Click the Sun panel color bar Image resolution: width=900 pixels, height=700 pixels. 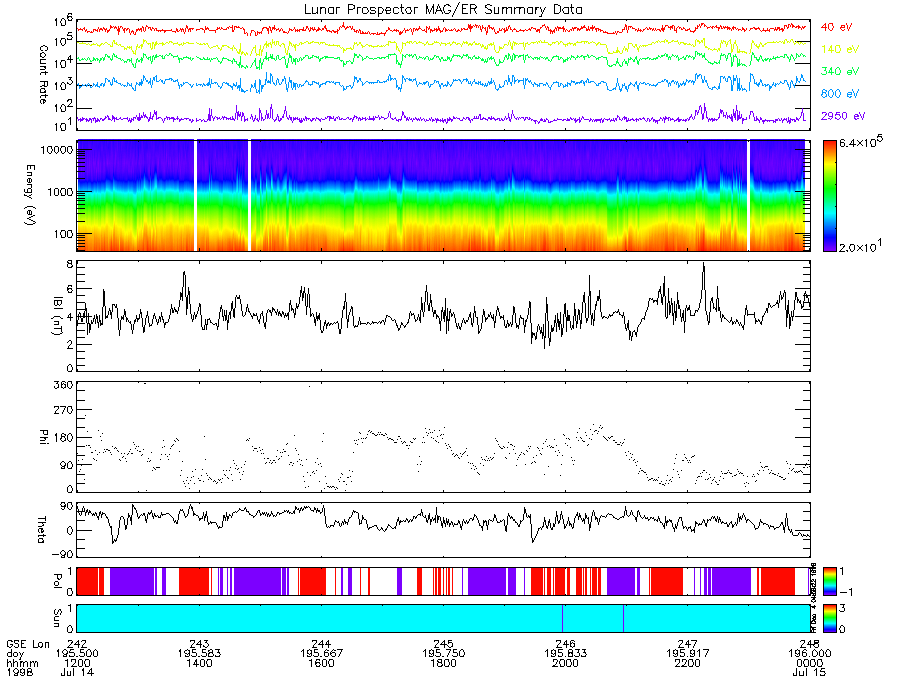click(829, 618)
